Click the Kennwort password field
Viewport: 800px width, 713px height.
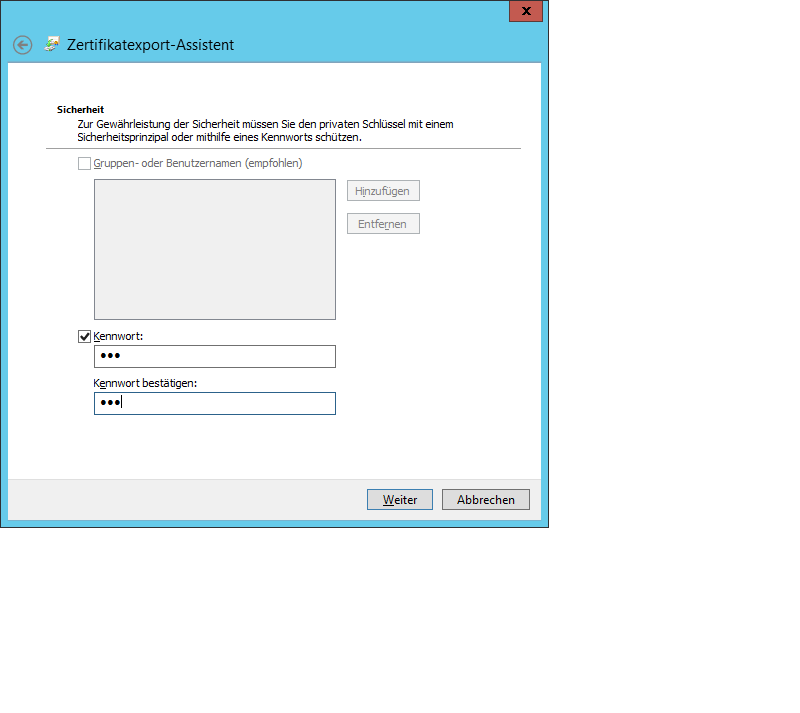click(215, 356)
